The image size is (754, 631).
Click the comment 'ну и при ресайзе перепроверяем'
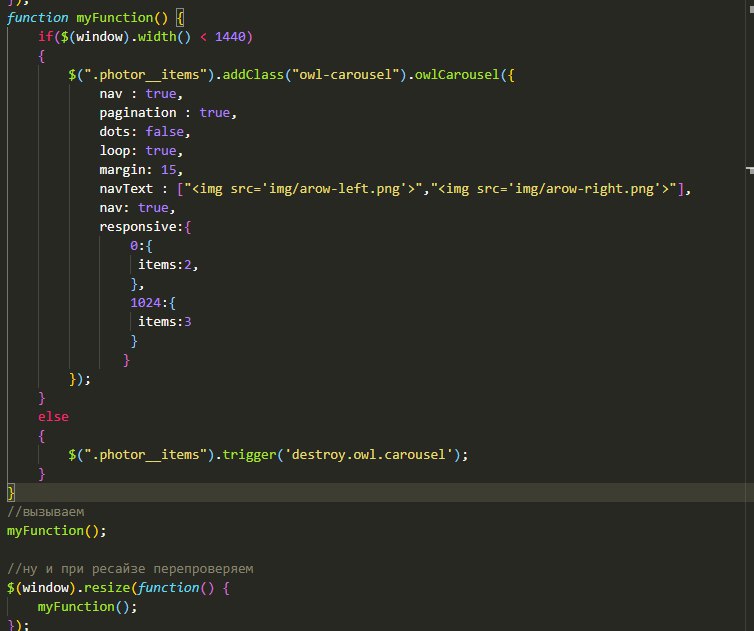tap(138, 568)
